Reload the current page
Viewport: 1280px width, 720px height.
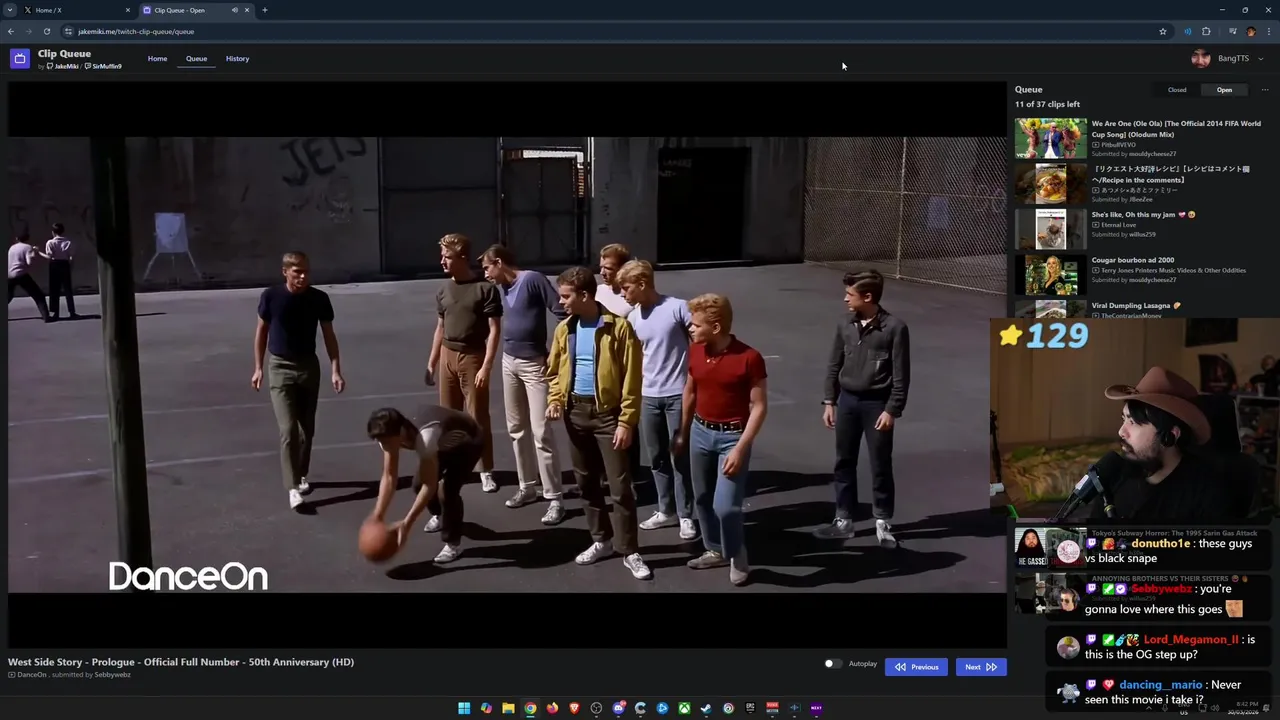pyautogui.click(x=46, y=31)
